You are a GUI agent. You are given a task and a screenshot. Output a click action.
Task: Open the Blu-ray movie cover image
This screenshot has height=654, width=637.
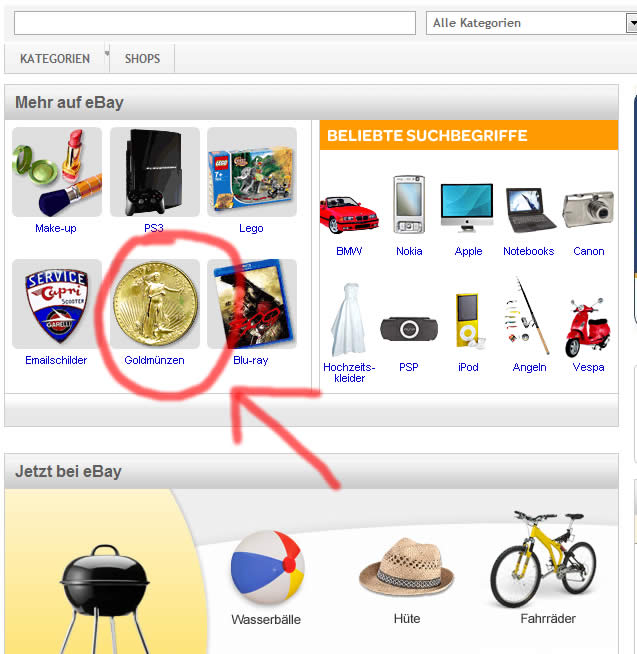click(x=252, y=304)
